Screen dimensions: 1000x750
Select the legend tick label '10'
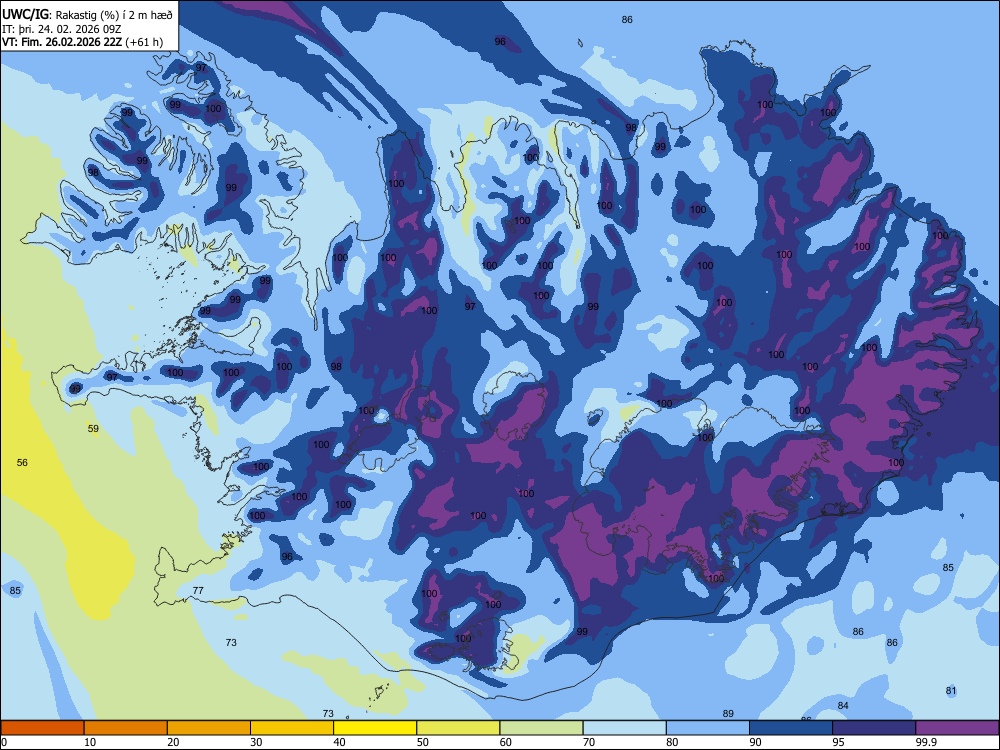90,742
